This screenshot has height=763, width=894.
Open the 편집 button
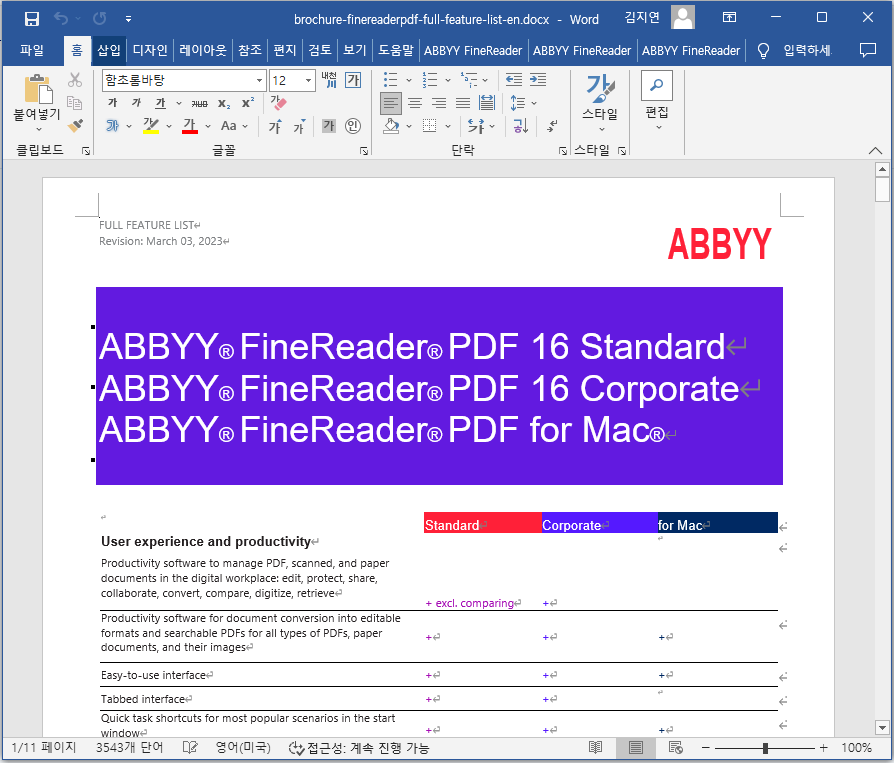(657, 101)
